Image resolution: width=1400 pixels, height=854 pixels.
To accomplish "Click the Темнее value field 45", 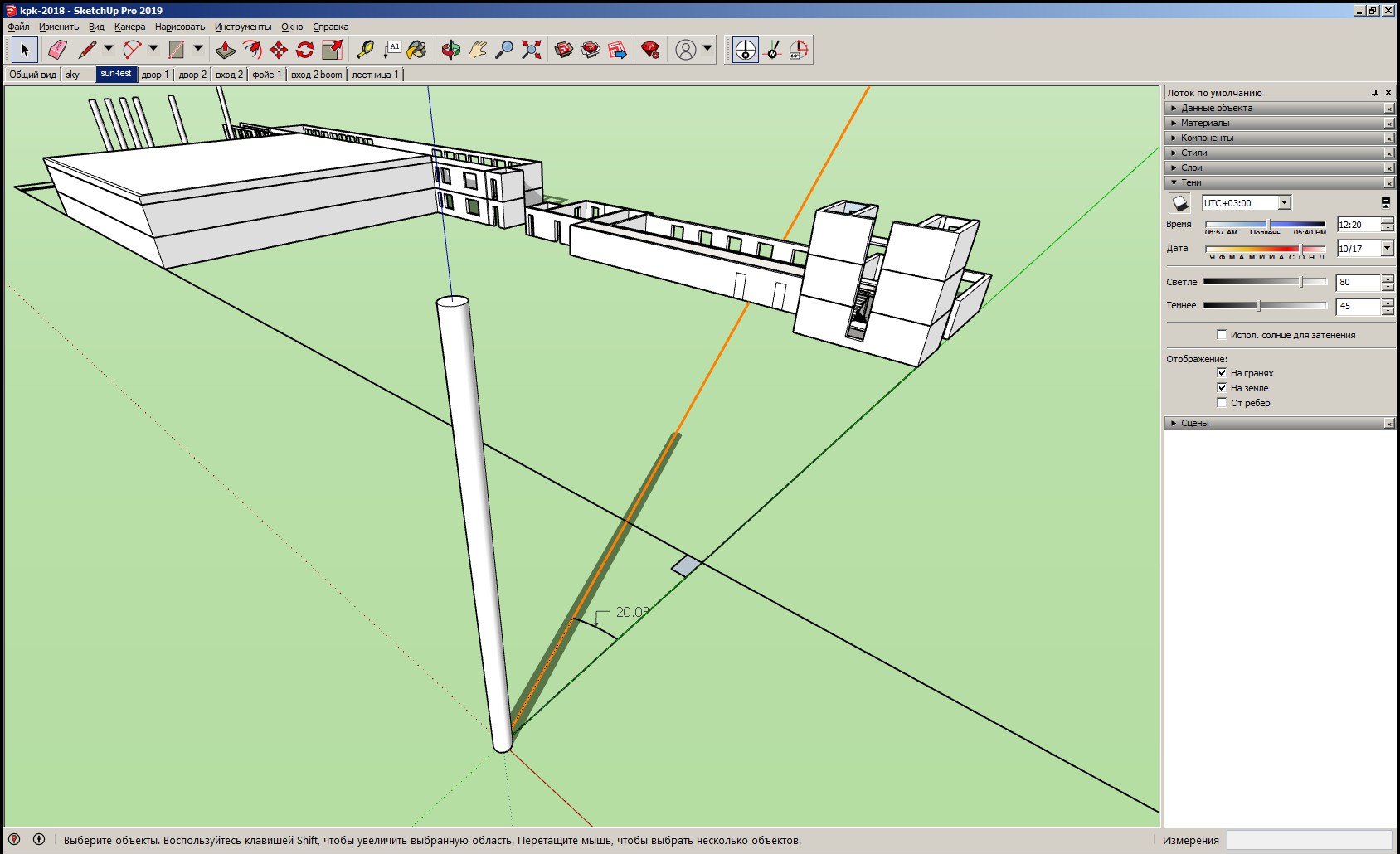I will pyautogui.click(x=1358, y=306).
